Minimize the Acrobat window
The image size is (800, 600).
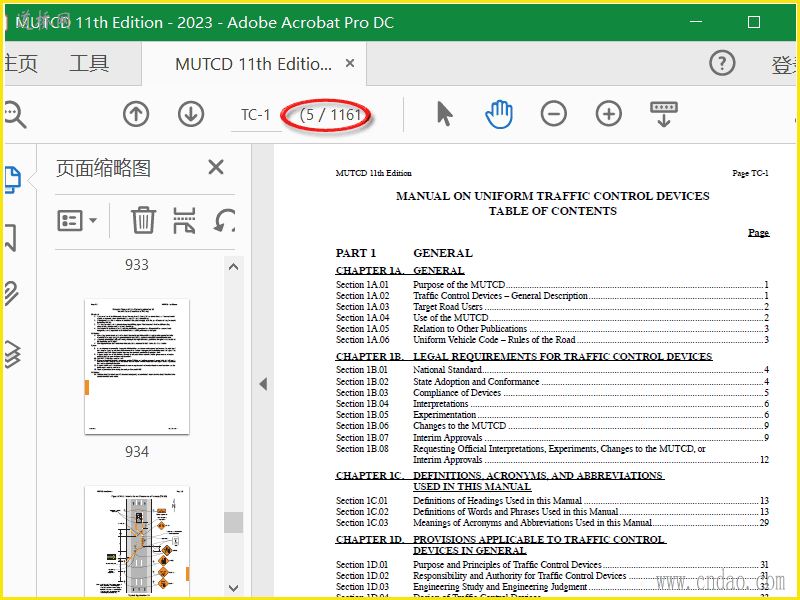point(696,22)
